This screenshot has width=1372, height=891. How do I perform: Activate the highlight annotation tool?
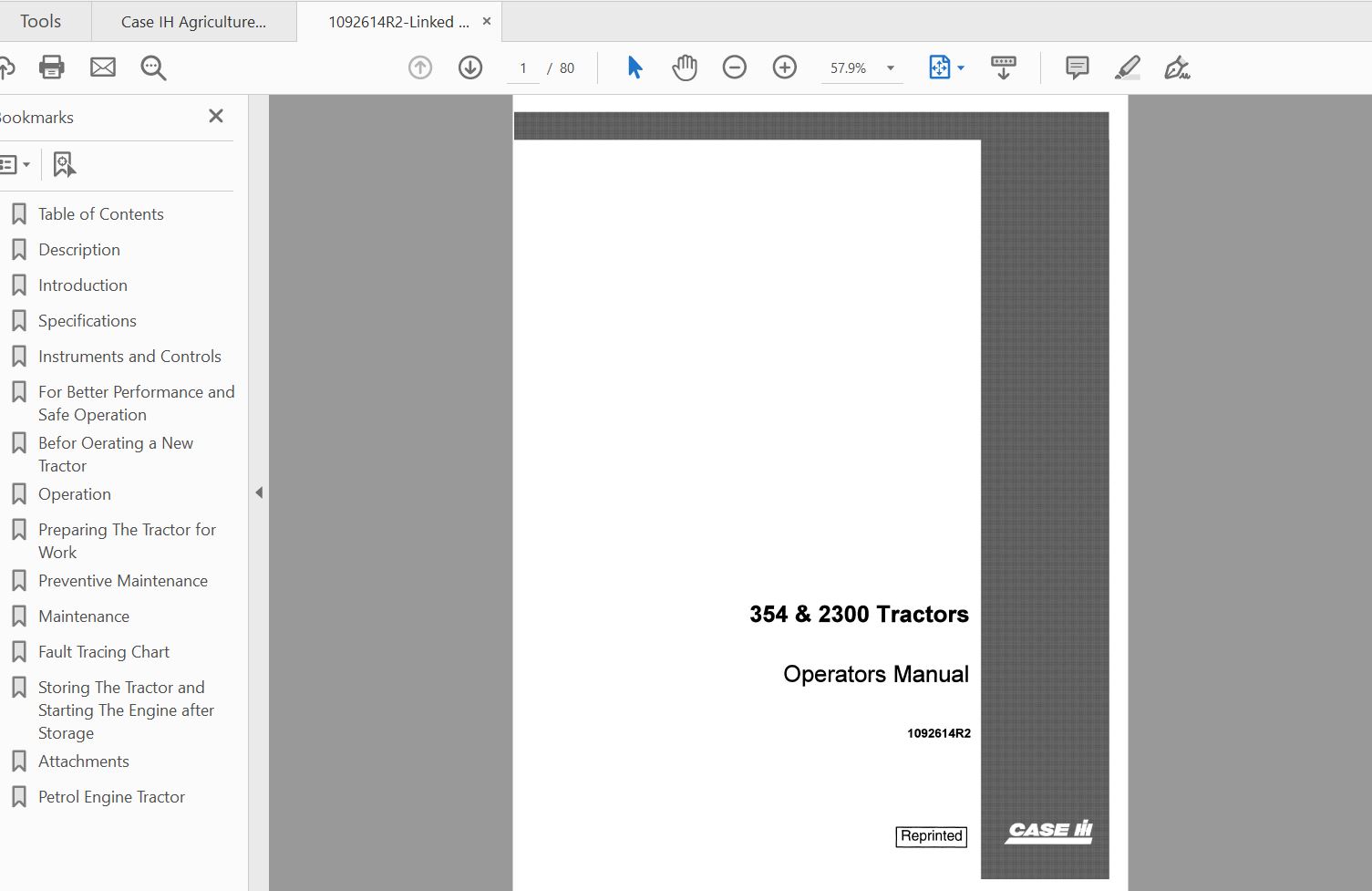(1127, 67)
